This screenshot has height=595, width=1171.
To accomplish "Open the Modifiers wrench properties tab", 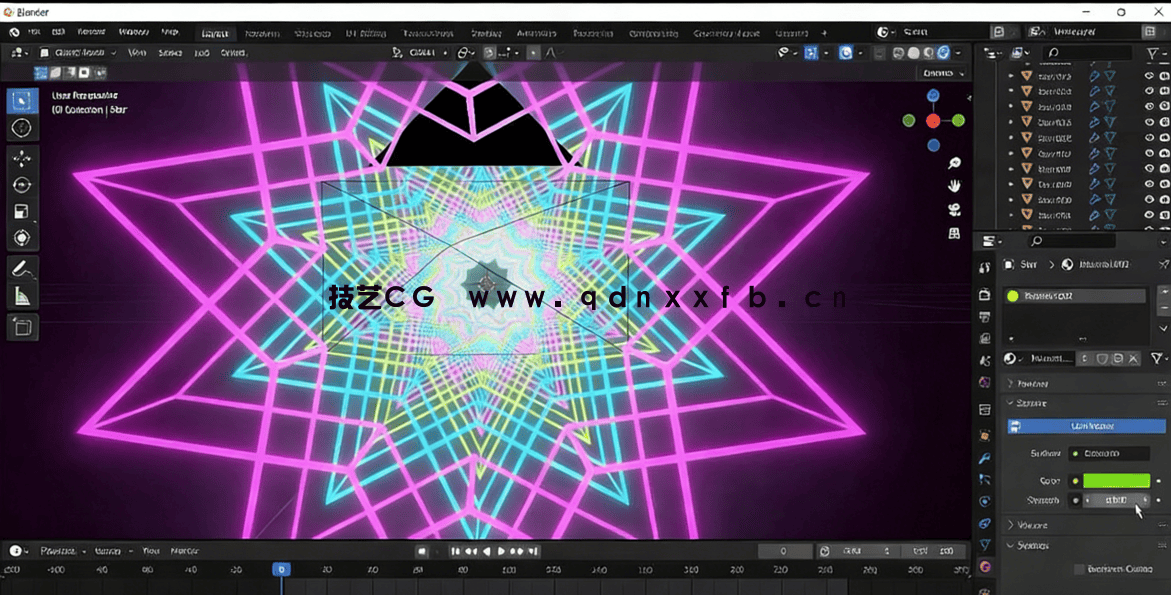I will pos(985,458).
